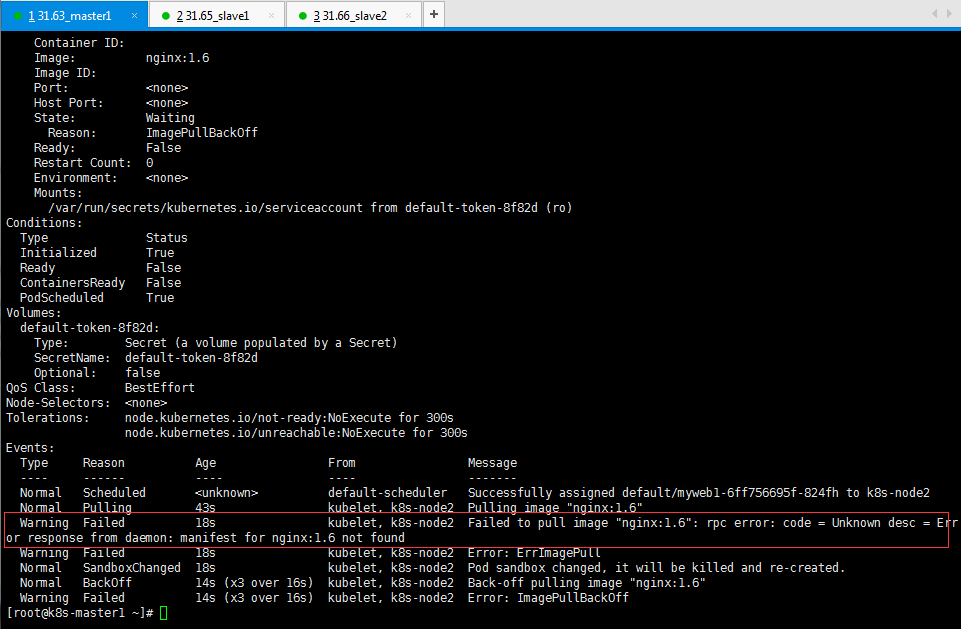Click the 'Volumes:' section header
961x629 pixels.
click(34, 313)
